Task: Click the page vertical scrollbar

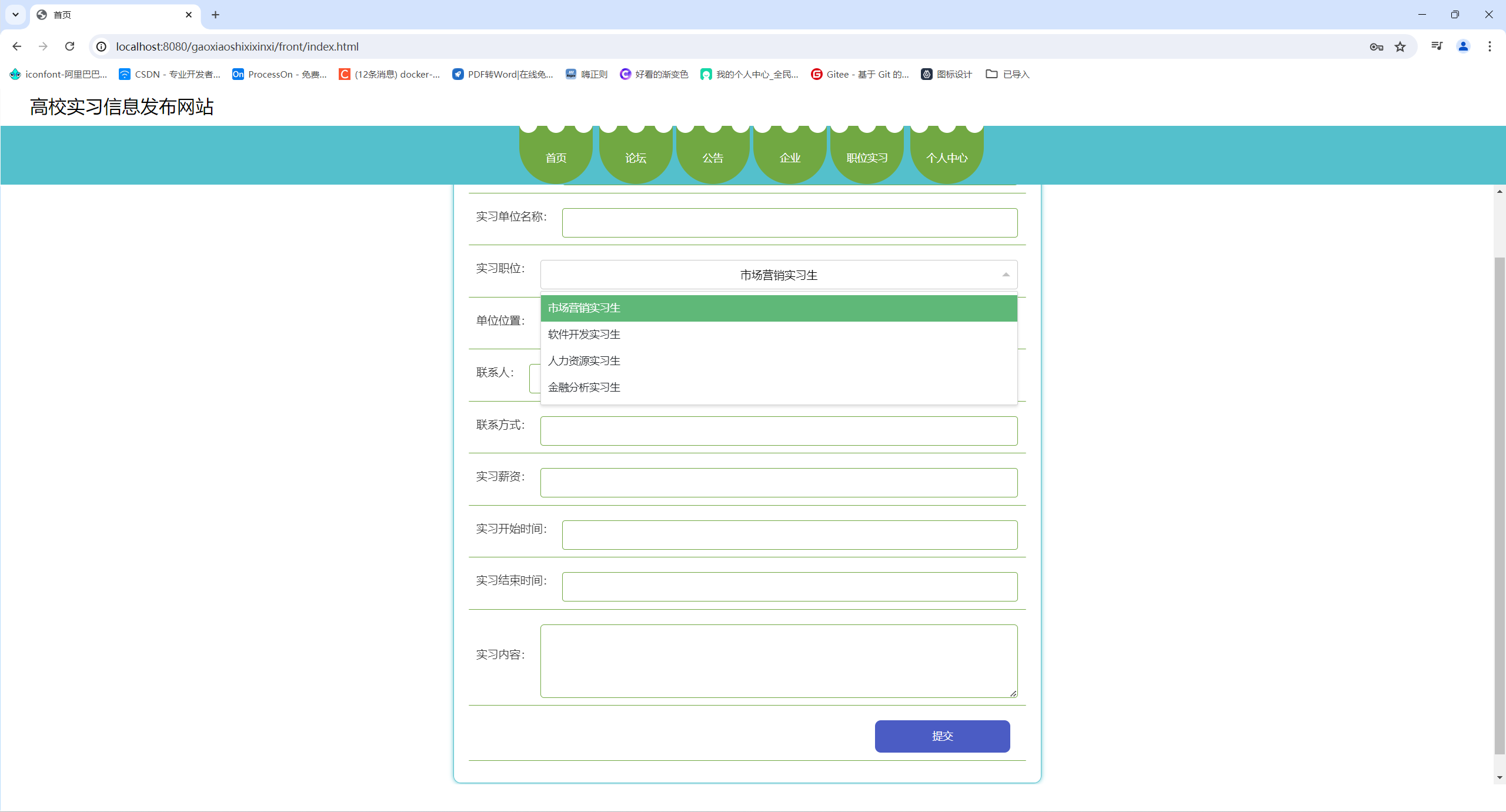Action: coord(1499,506)
